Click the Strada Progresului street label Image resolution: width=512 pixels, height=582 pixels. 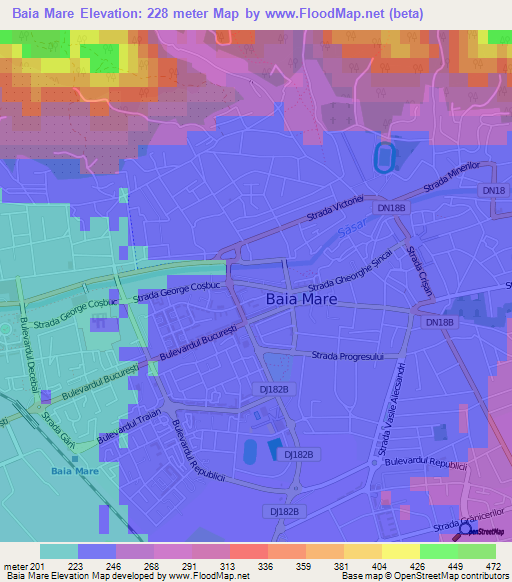(347, 356)
